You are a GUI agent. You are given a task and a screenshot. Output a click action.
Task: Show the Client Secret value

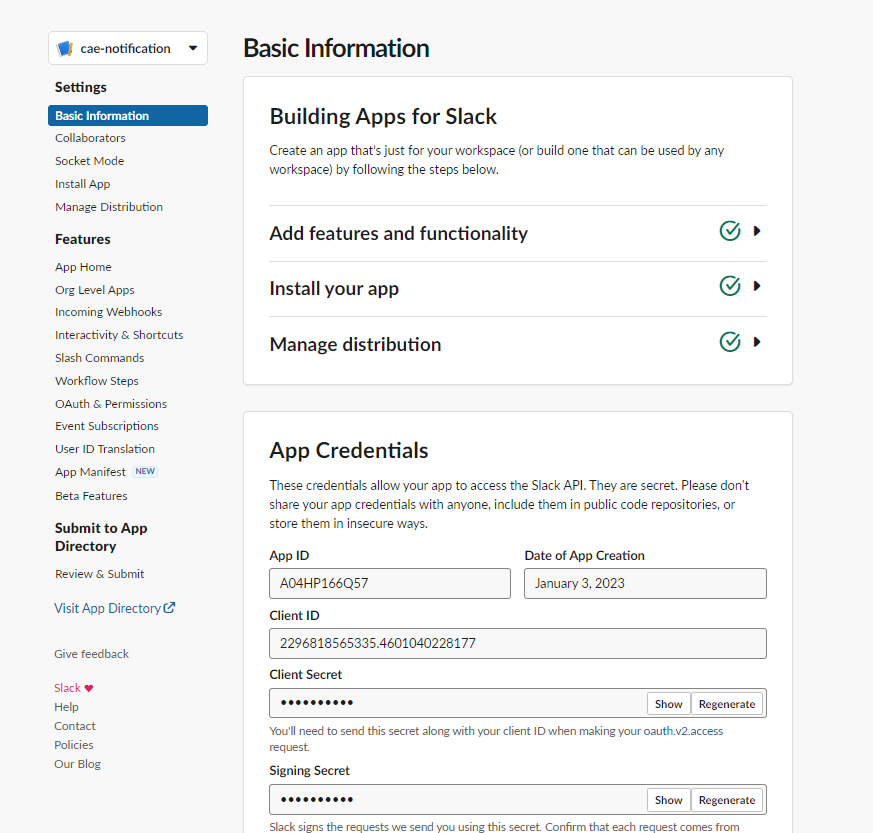(668, 704)
